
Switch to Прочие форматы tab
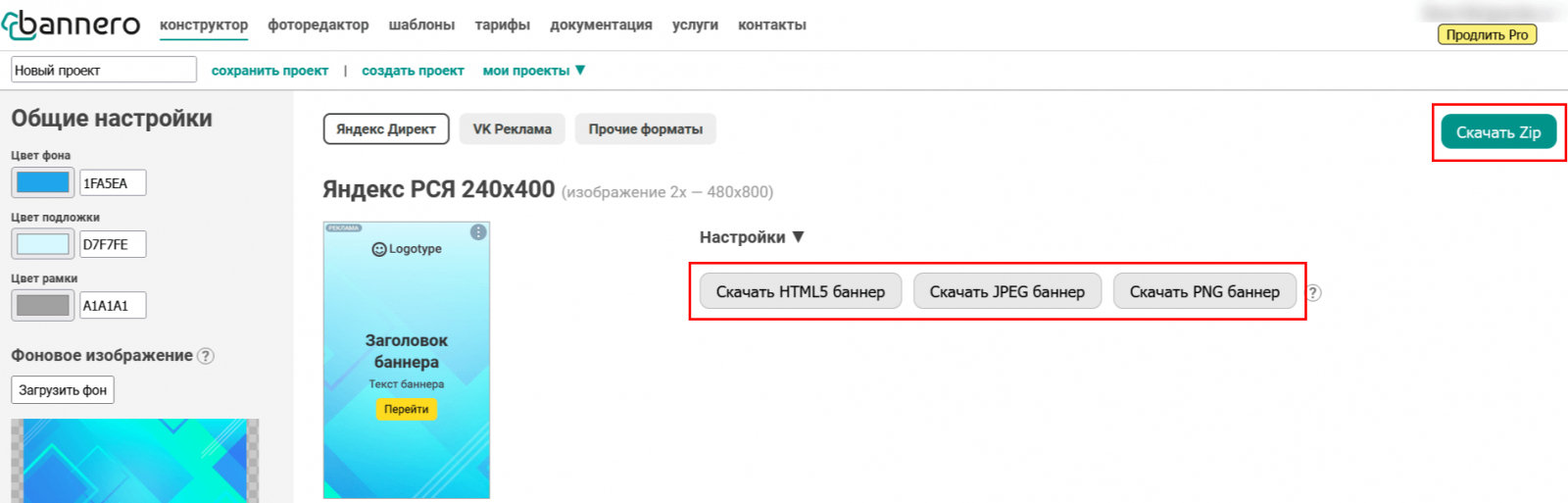(x=646, y=128)
